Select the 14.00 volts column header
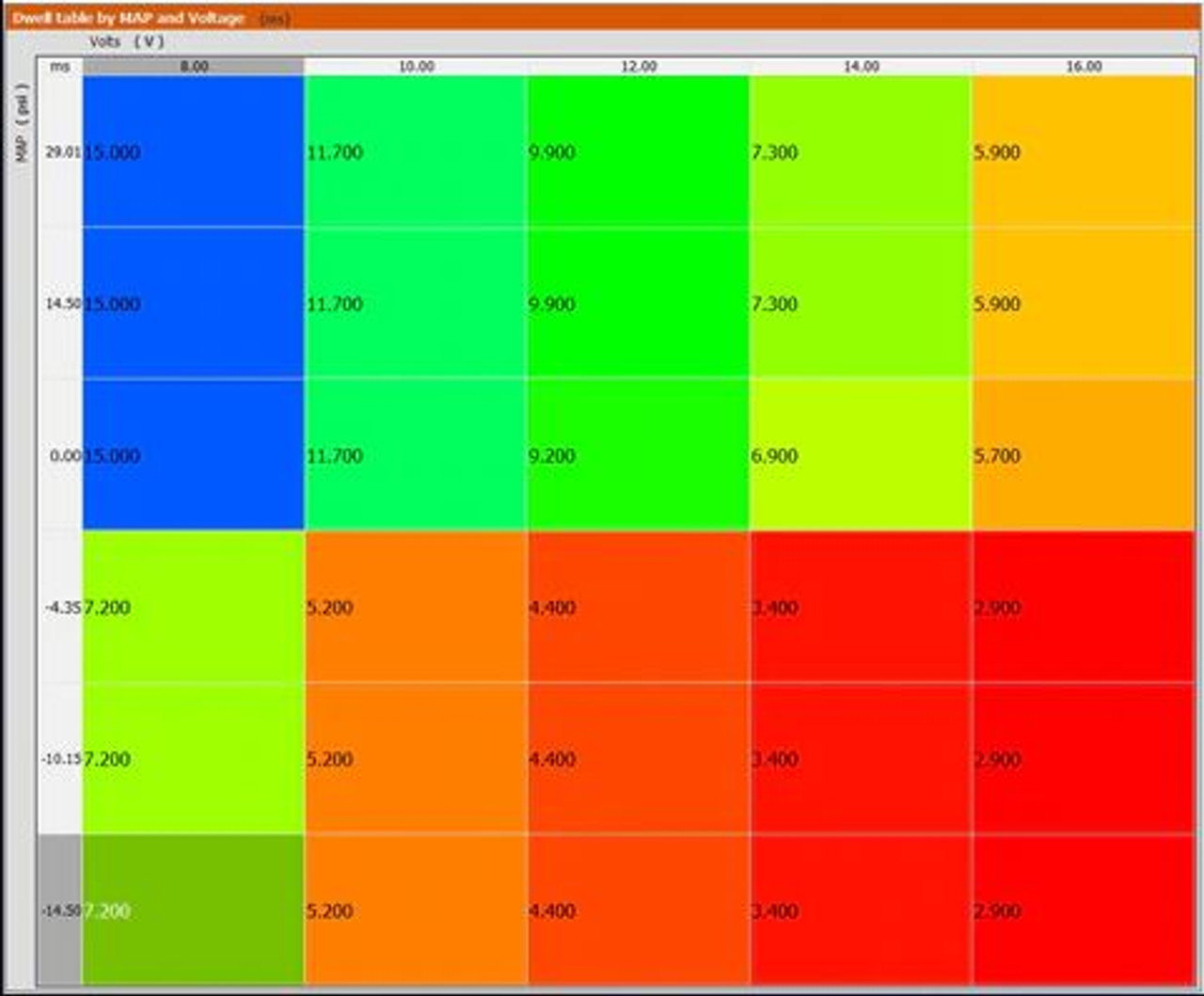This screenshot has height=996, width=1204. 861,66
